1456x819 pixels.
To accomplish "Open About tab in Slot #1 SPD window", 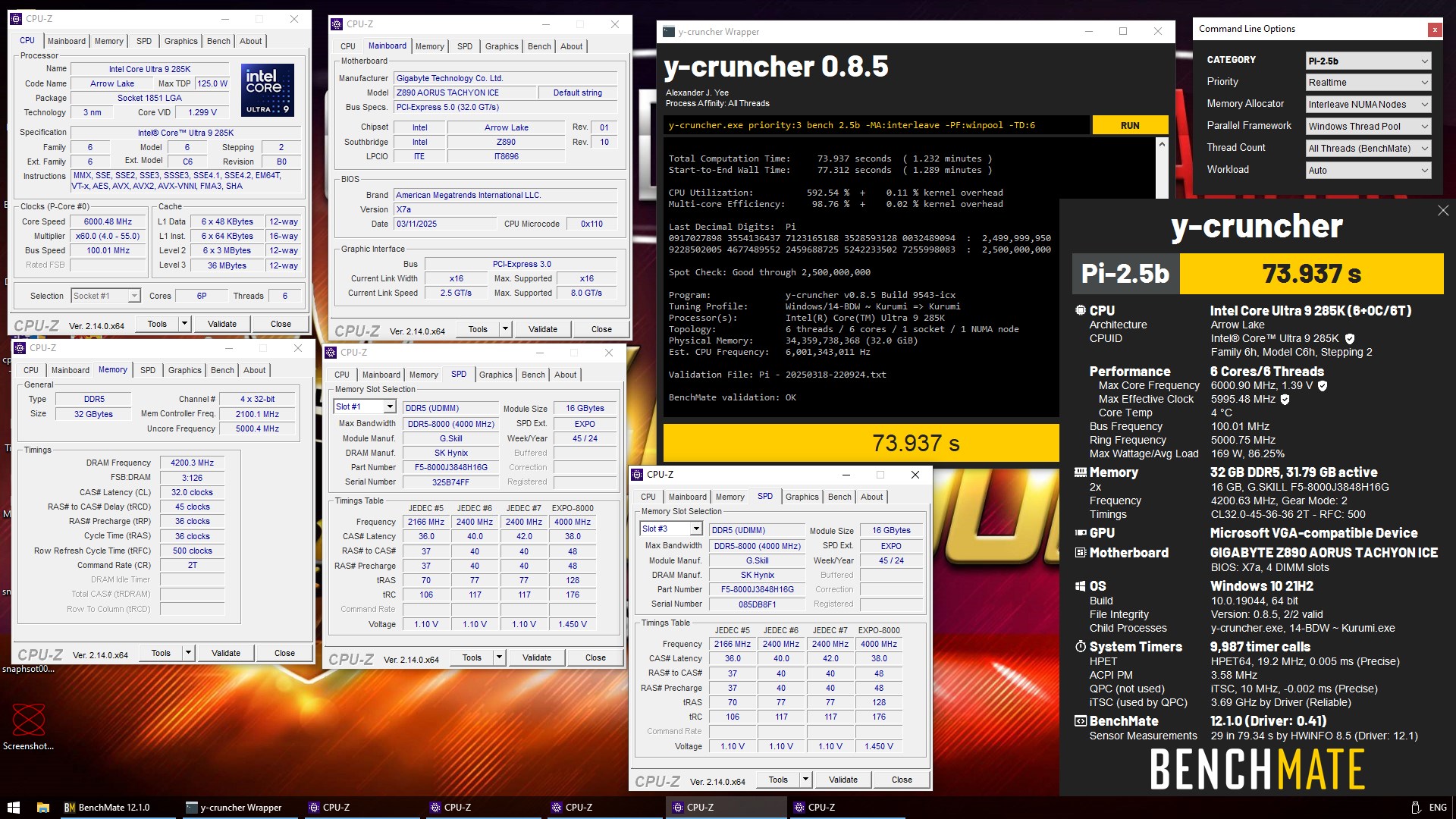I will point(565,375).
